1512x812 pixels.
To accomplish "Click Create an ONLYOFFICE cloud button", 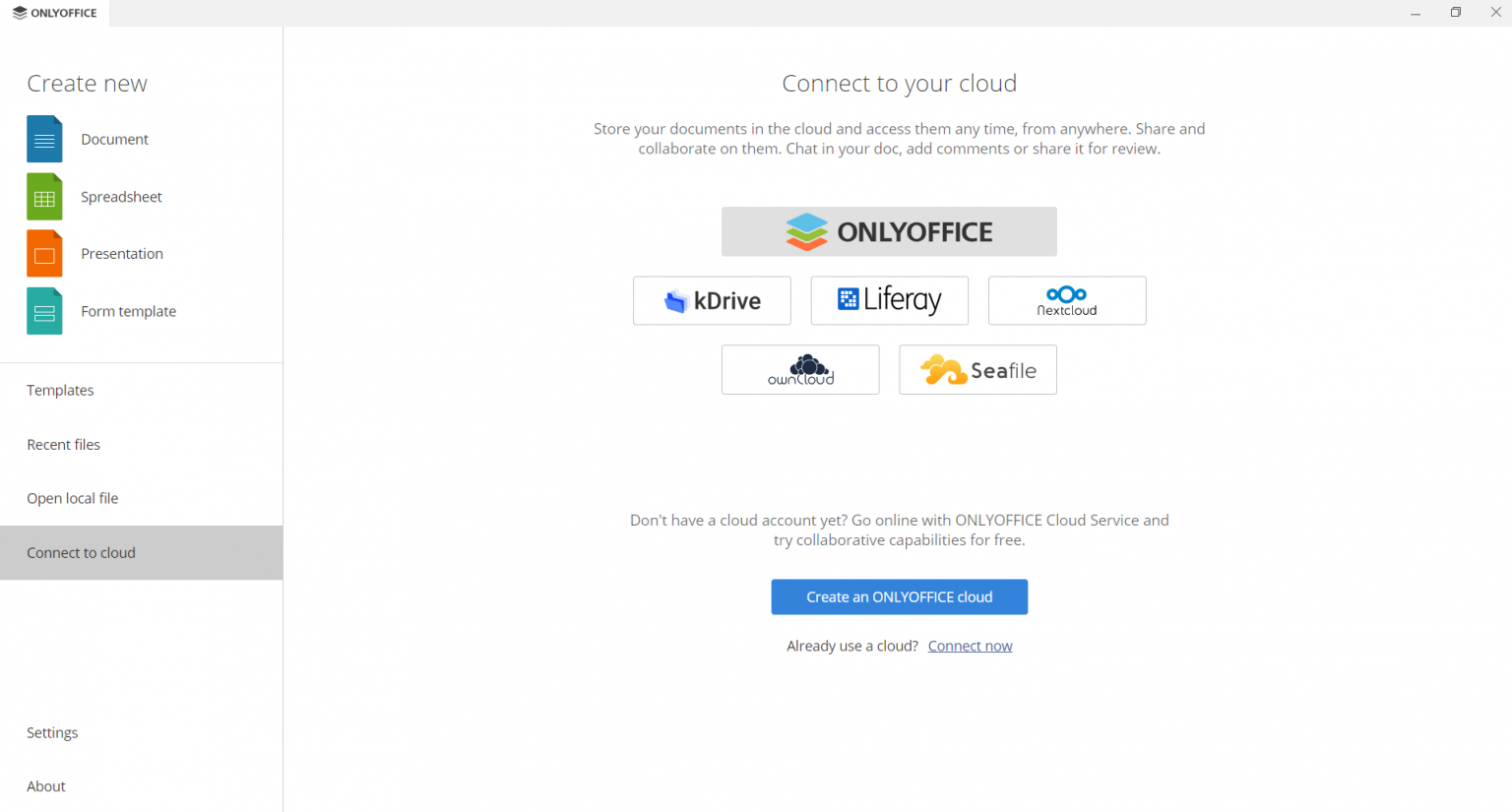I will (x=899, y=596).
